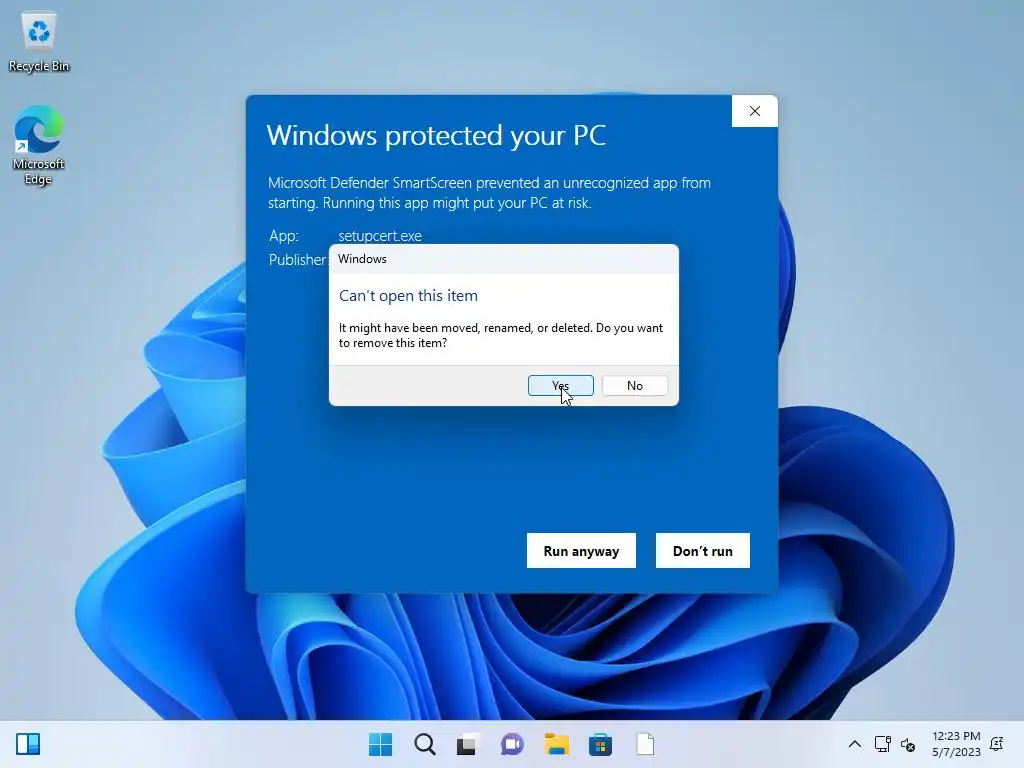Viewport: 1024px width, 768px height.
Task: Click the 'Can't open this item' heading
Action: pyautogui.click(x=408, y=296)
